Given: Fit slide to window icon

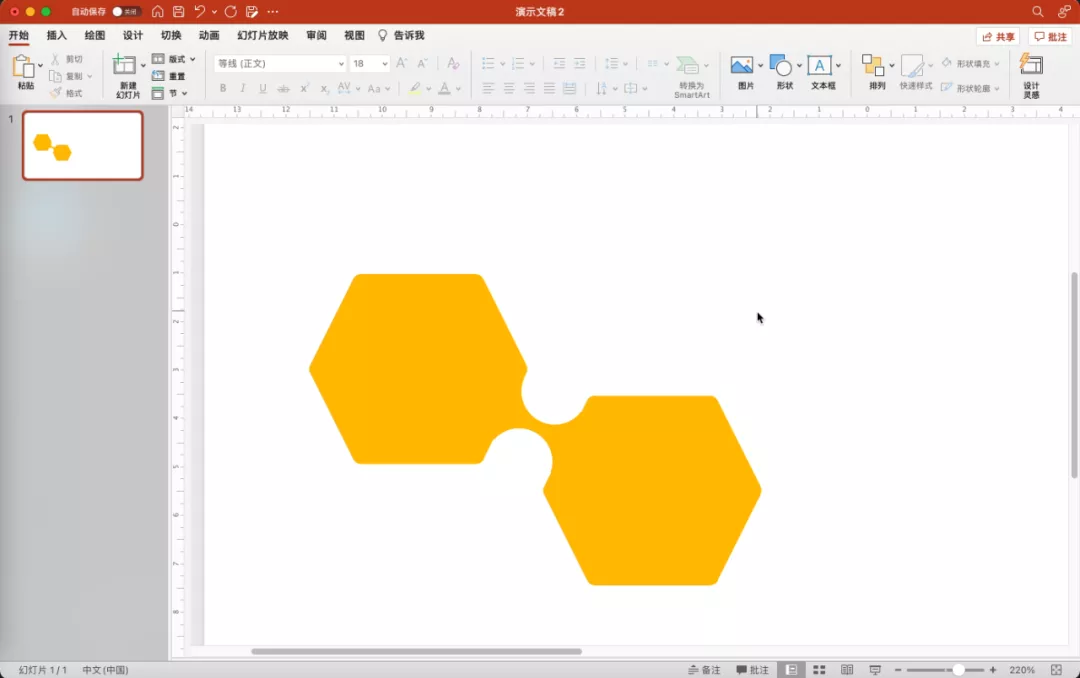Looking at the screenshot, I should [1056, 670].
